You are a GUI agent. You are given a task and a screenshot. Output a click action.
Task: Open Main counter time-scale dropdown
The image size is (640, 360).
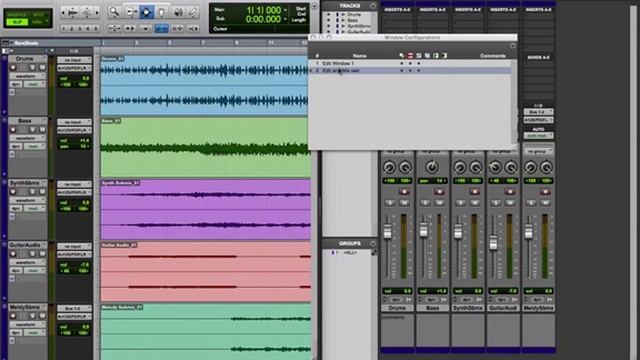pos(285,9)
